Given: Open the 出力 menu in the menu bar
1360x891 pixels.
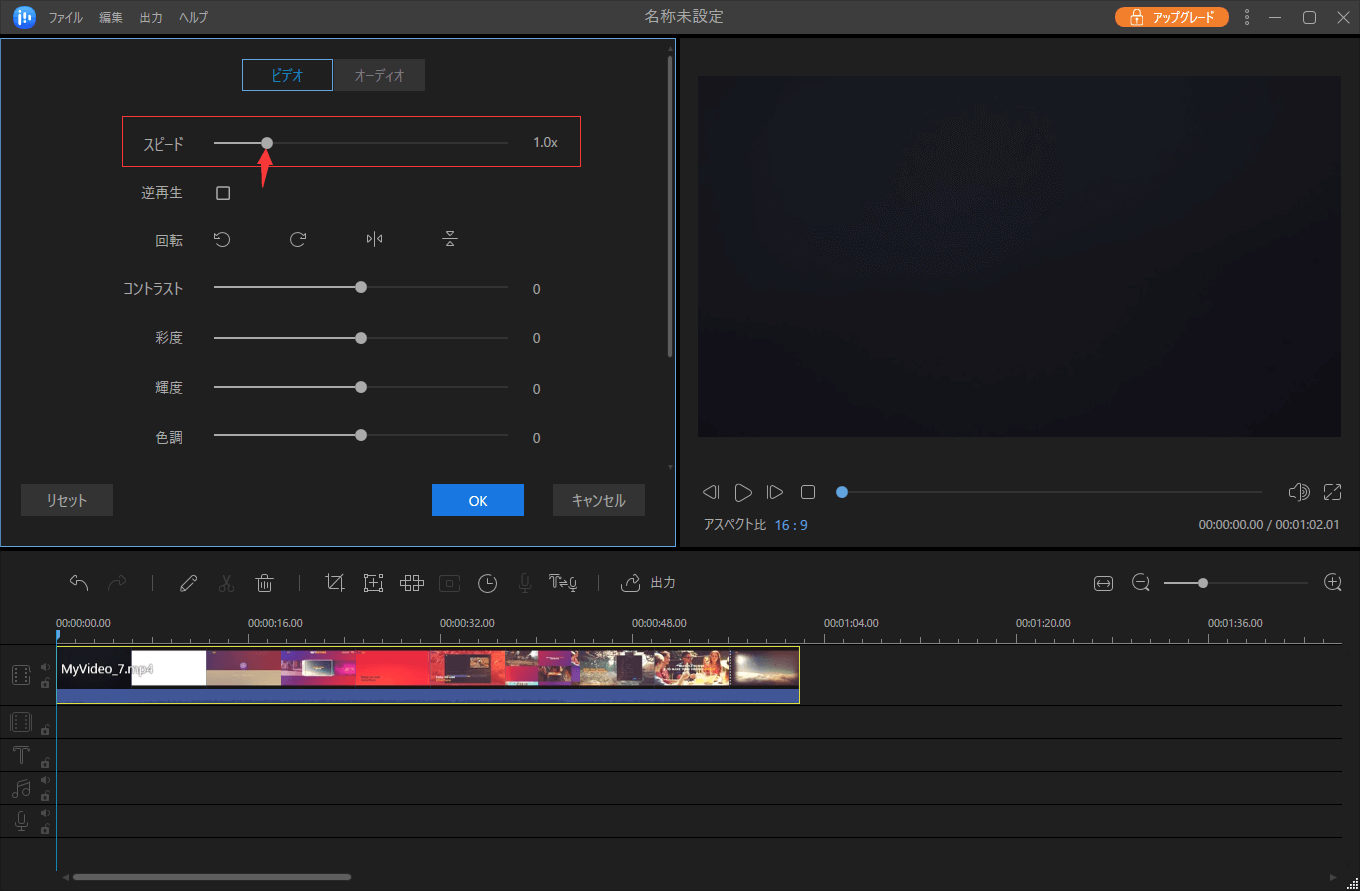Looking at the screenshot, I should (151, 18).
